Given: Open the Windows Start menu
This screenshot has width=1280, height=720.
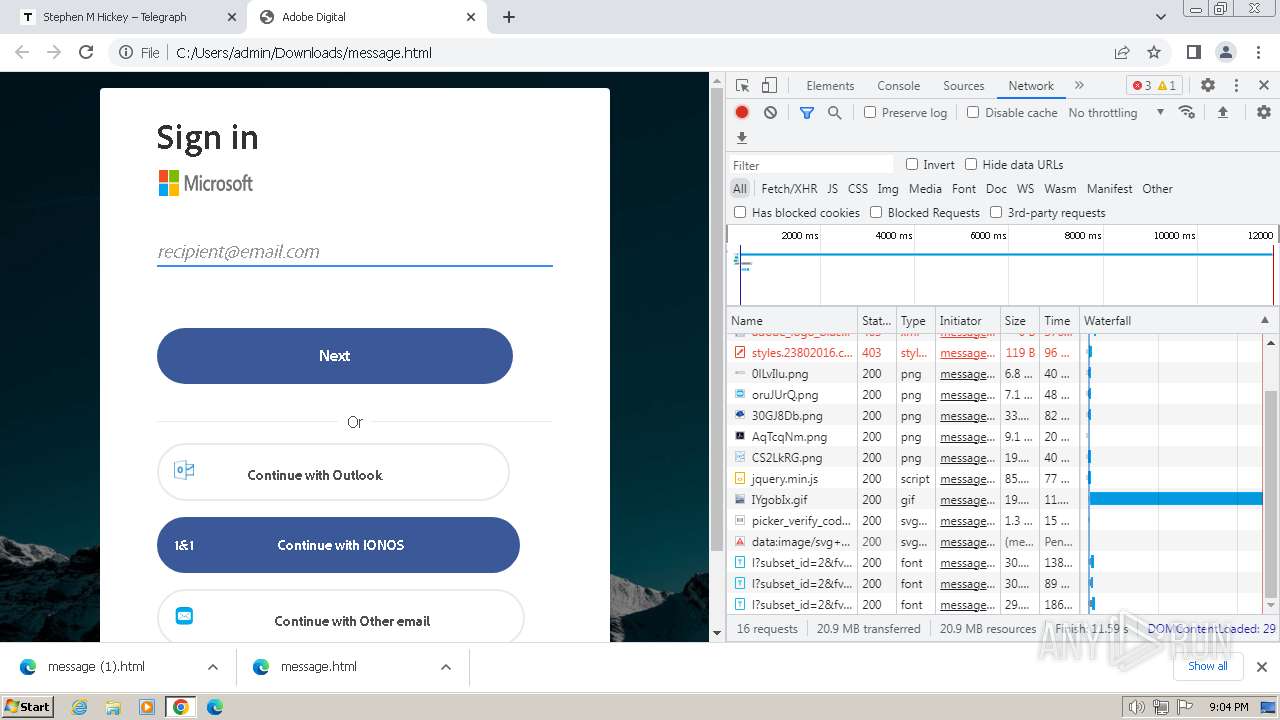Looking at the screenshot, I should tap(27, 707).
